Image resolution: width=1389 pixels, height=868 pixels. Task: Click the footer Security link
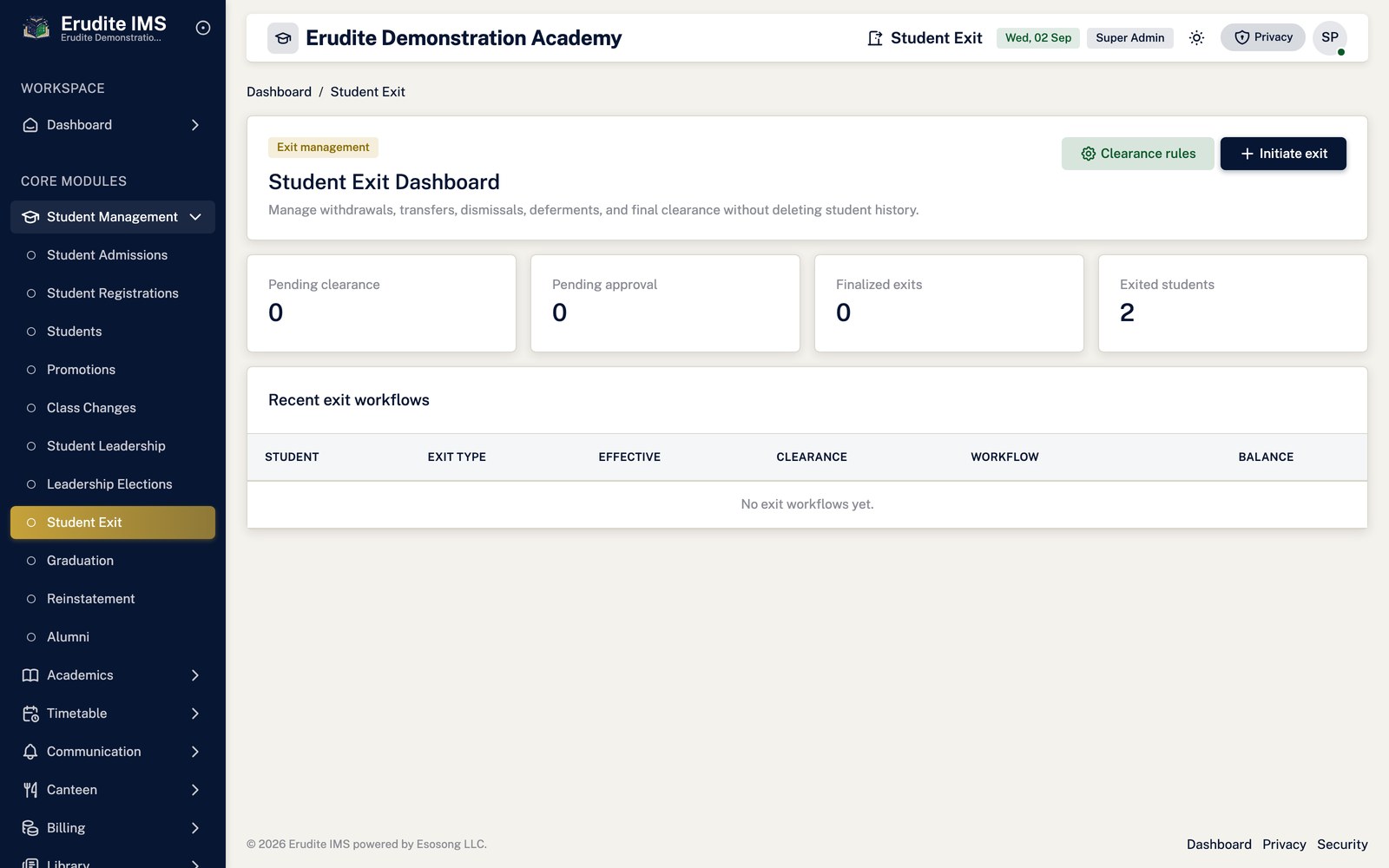point(1342,845)
